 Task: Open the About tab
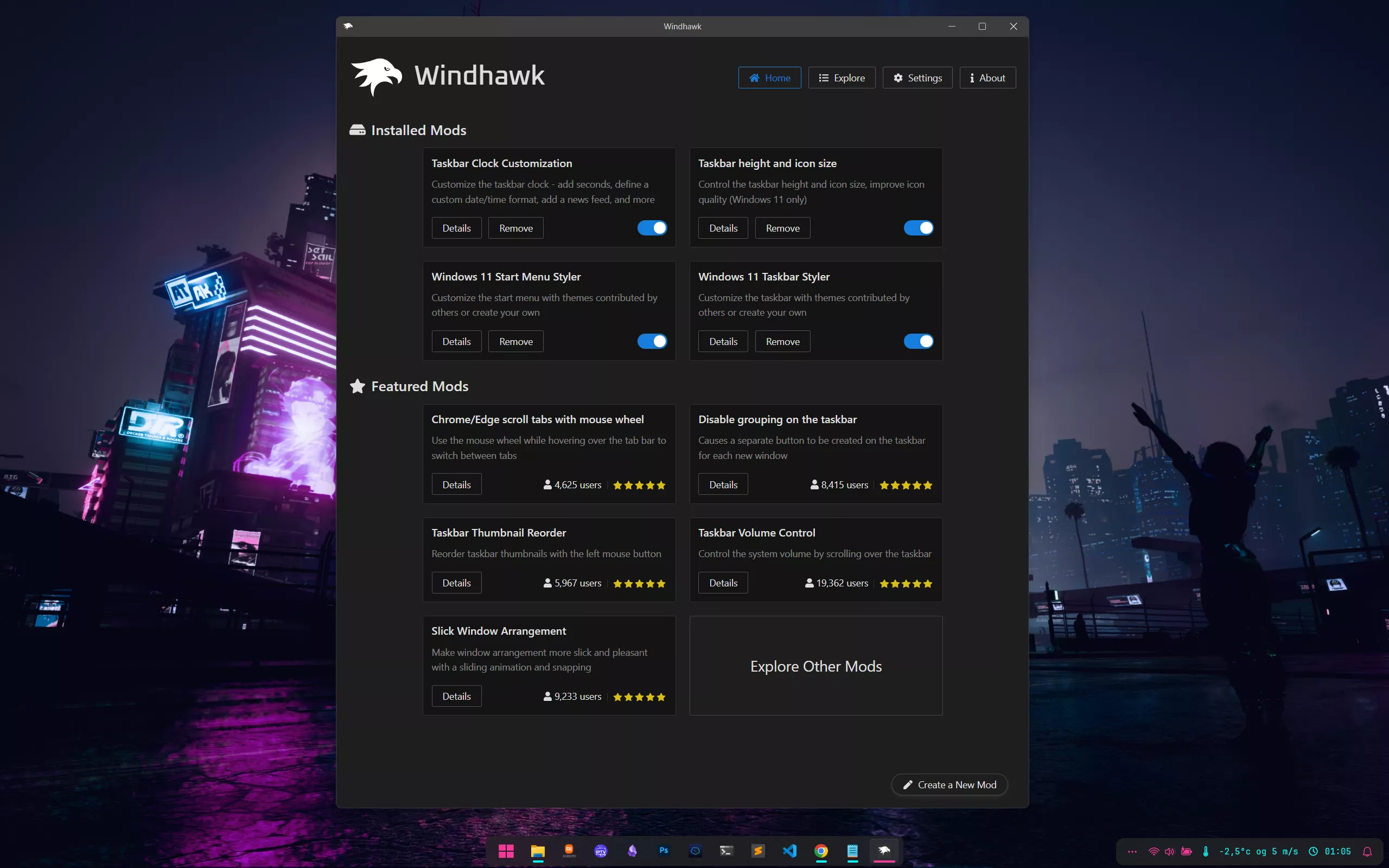click(987, 78)
